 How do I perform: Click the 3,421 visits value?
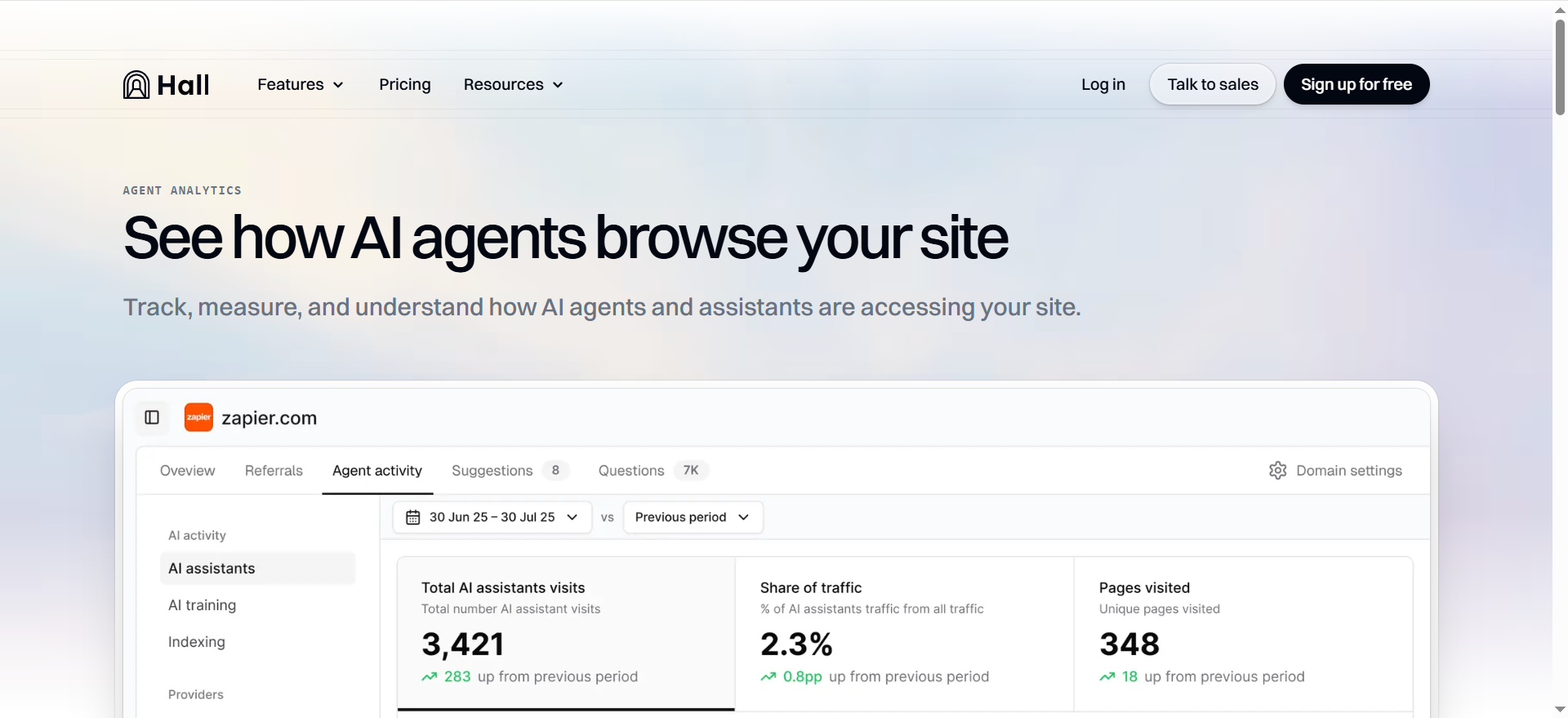[463, 644]
